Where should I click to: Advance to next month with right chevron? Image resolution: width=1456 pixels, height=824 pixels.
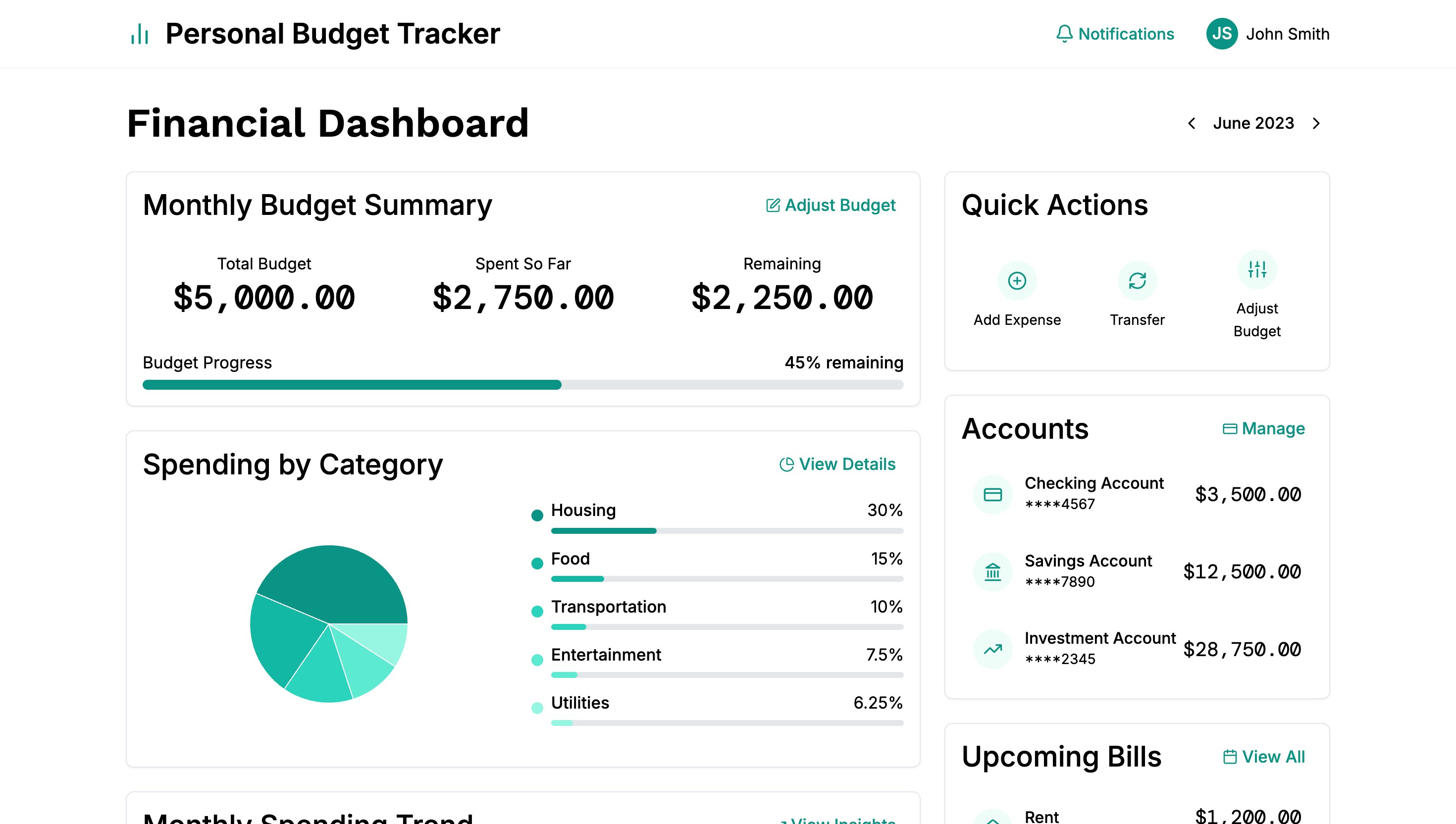pos(1316,123)
